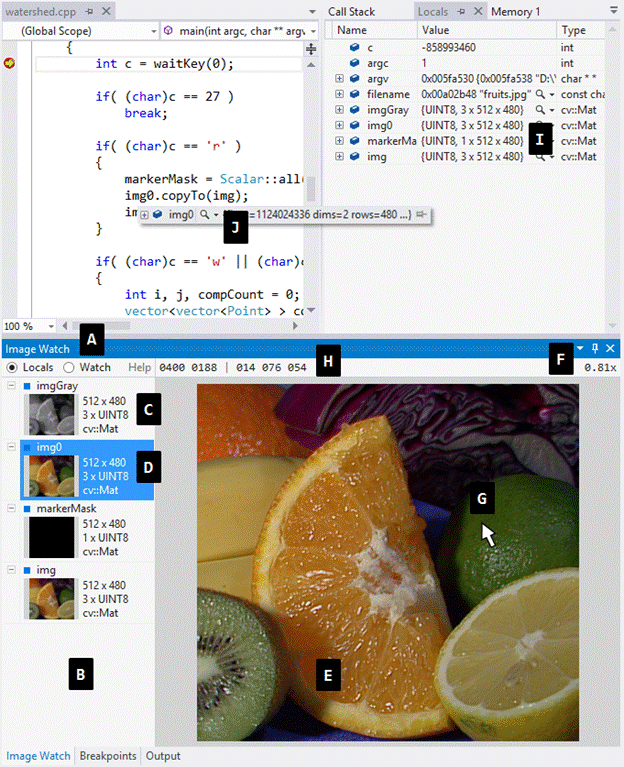
Task: Click the visualizer magnifier for imgGray row
Action: point(540,110)
